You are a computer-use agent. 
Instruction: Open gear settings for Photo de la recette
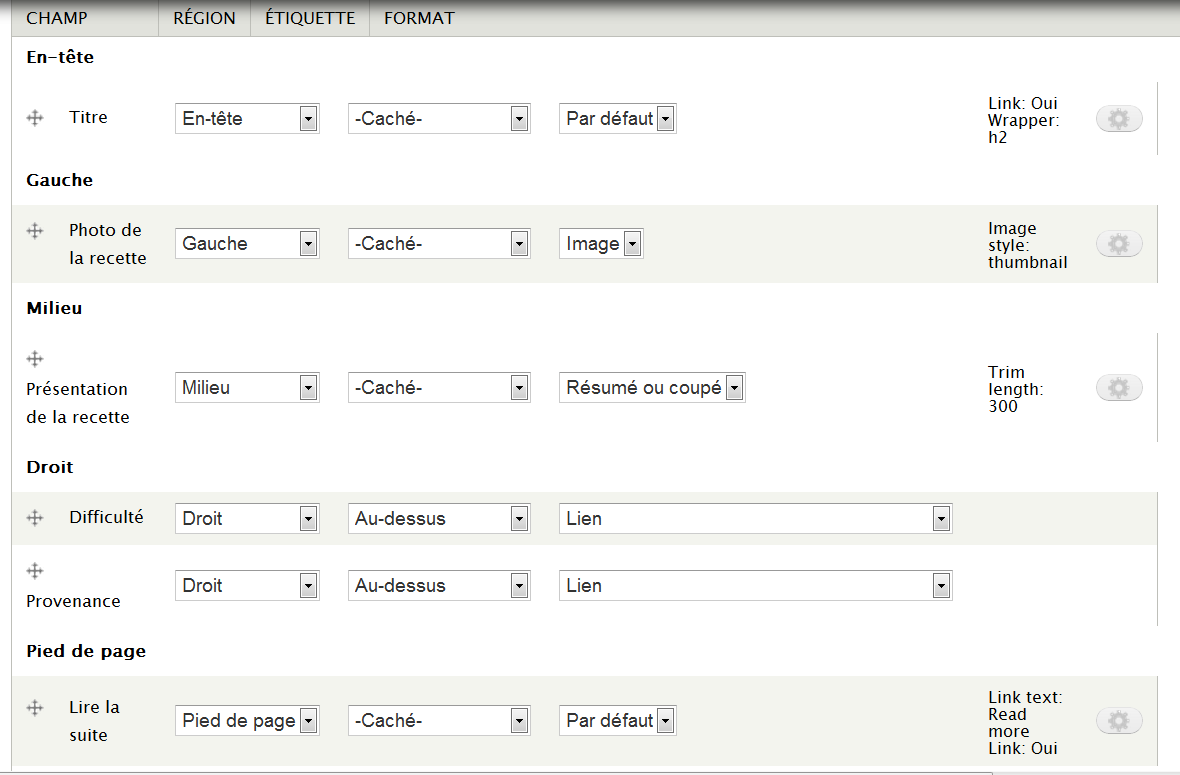coord(1119,244)
